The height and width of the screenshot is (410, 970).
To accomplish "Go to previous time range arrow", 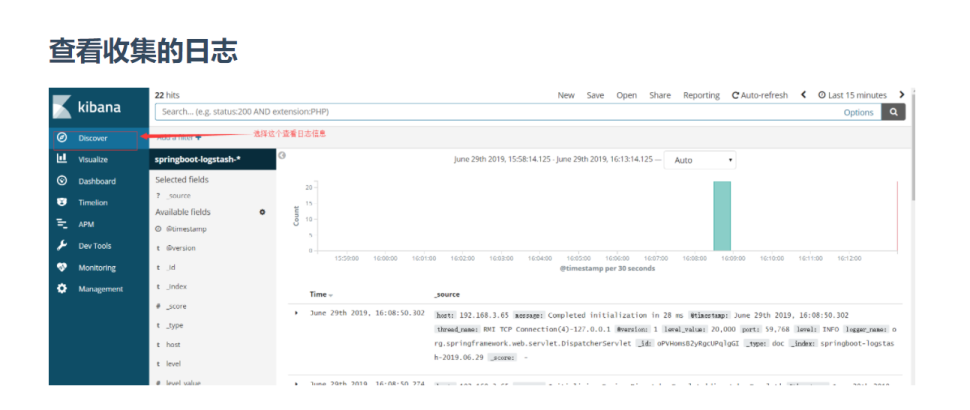I will click(x=803, y=95).
